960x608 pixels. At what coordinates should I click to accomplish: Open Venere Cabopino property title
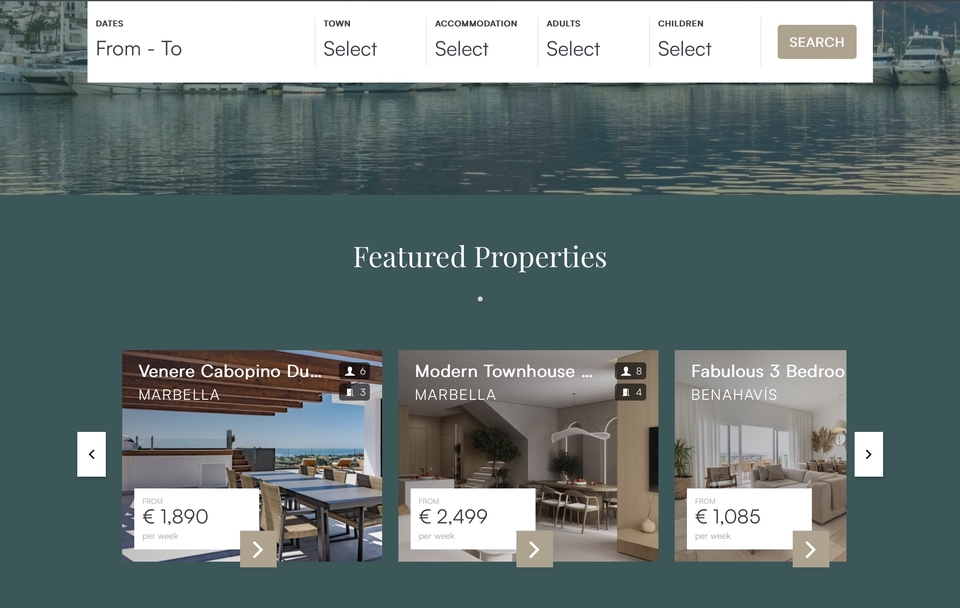(x=230, y=371)
